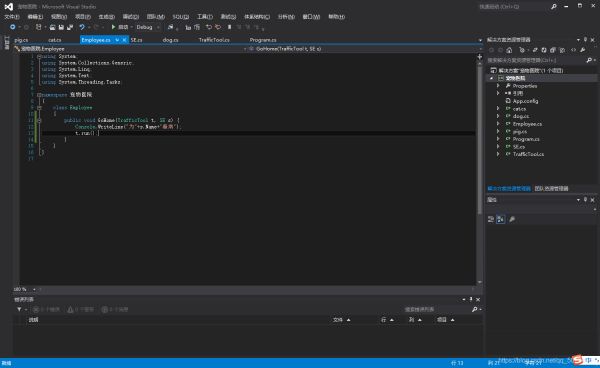Expand the TrafficTool.cs tree node
The width and height of the screenshot is (600, 368).
[498, 154]
